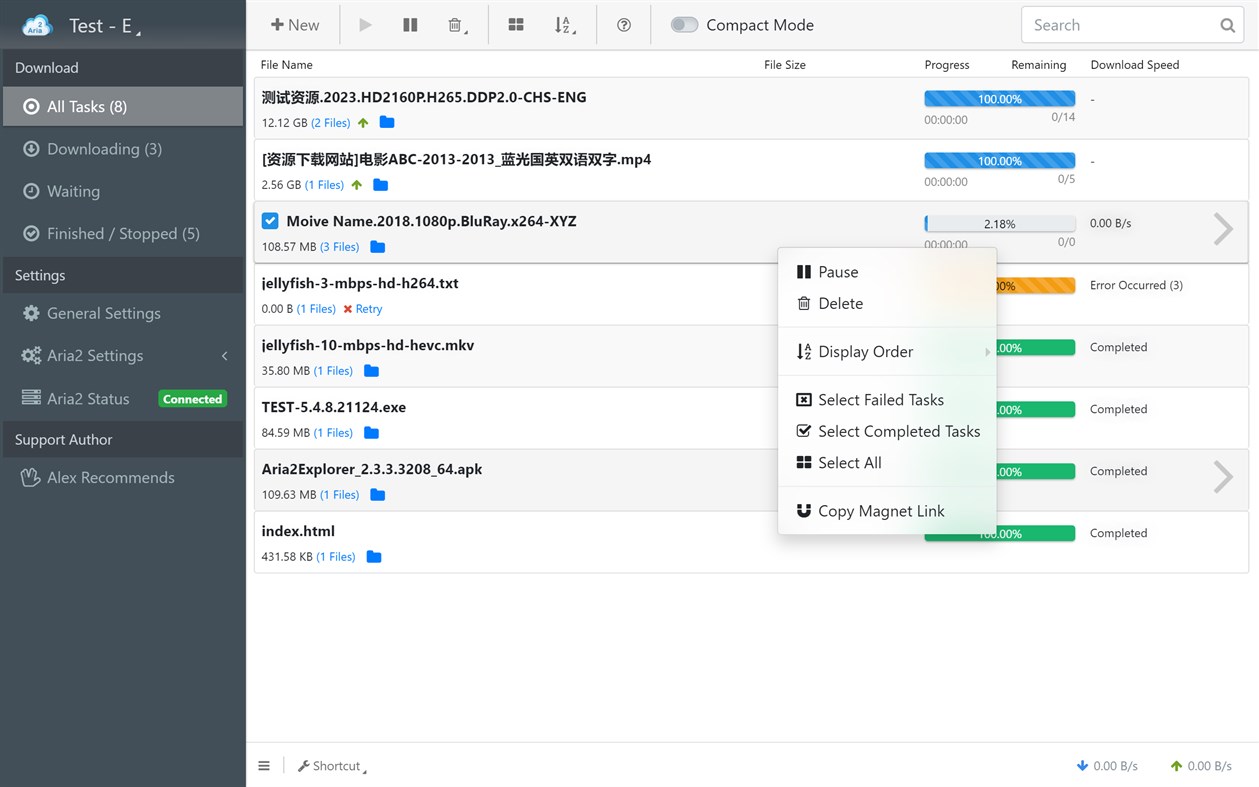Click the New download button
This screenshot has height=787, width=1259.
pos(295,24)
